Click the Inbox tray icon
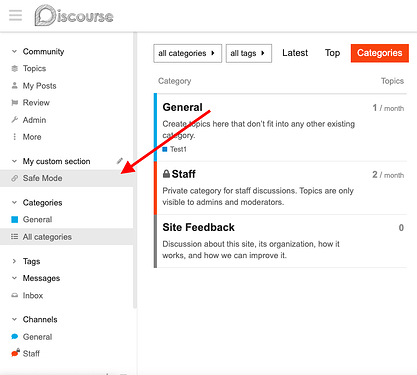Image resolution: width=417 pixels, height=375 pixels. coord(14,295)
